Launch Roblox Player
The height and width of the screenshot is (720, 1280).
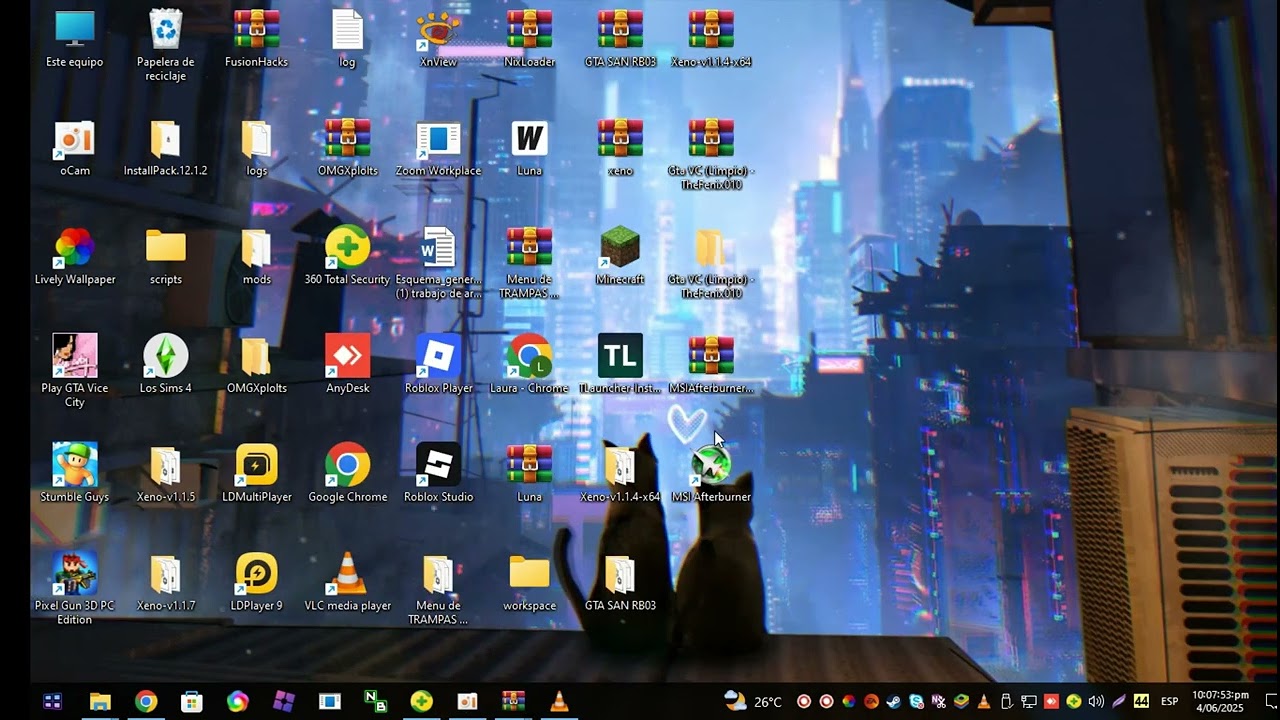click(x=439, y=364)
